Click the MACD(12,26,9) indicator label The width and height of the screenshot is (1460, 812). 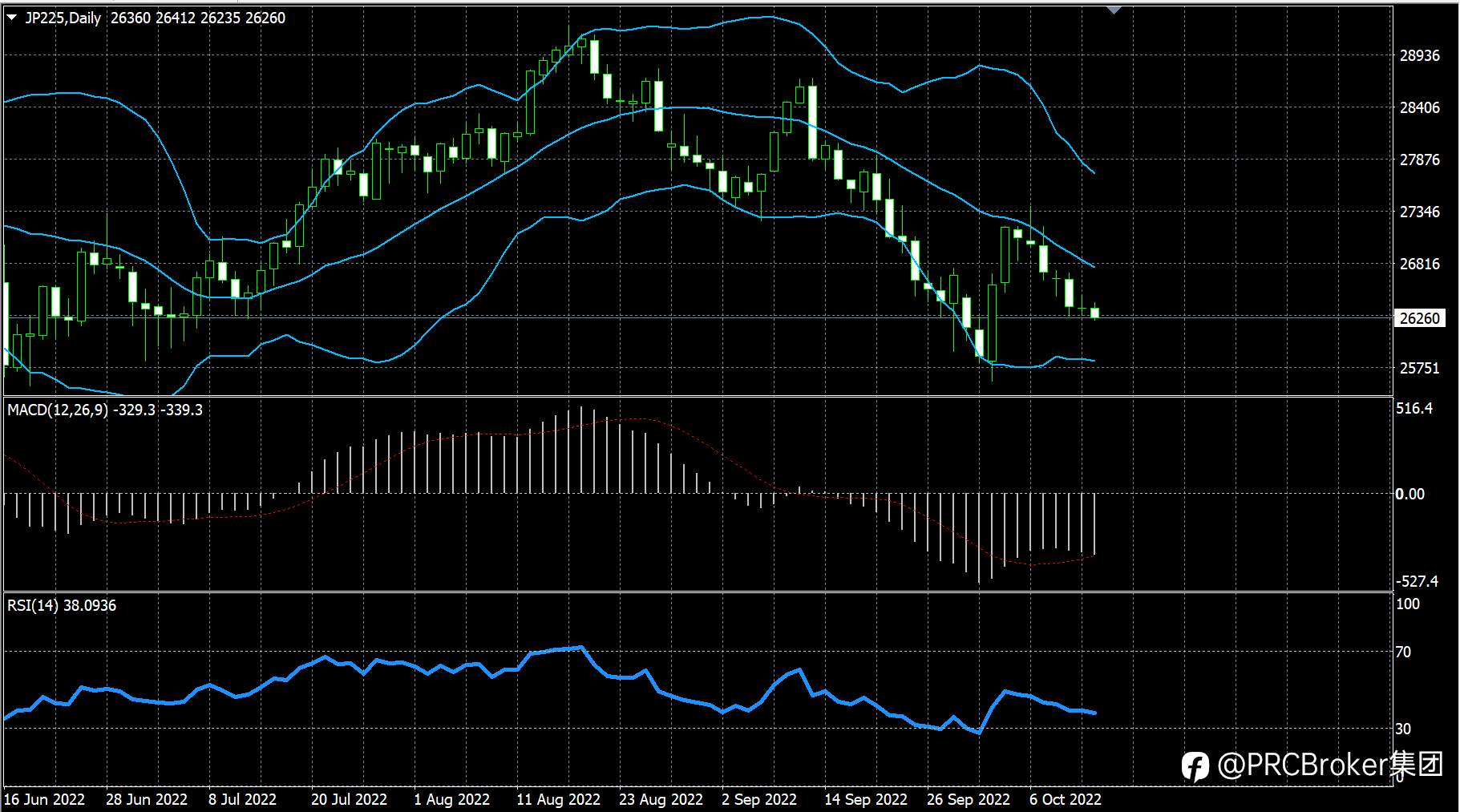58,410
